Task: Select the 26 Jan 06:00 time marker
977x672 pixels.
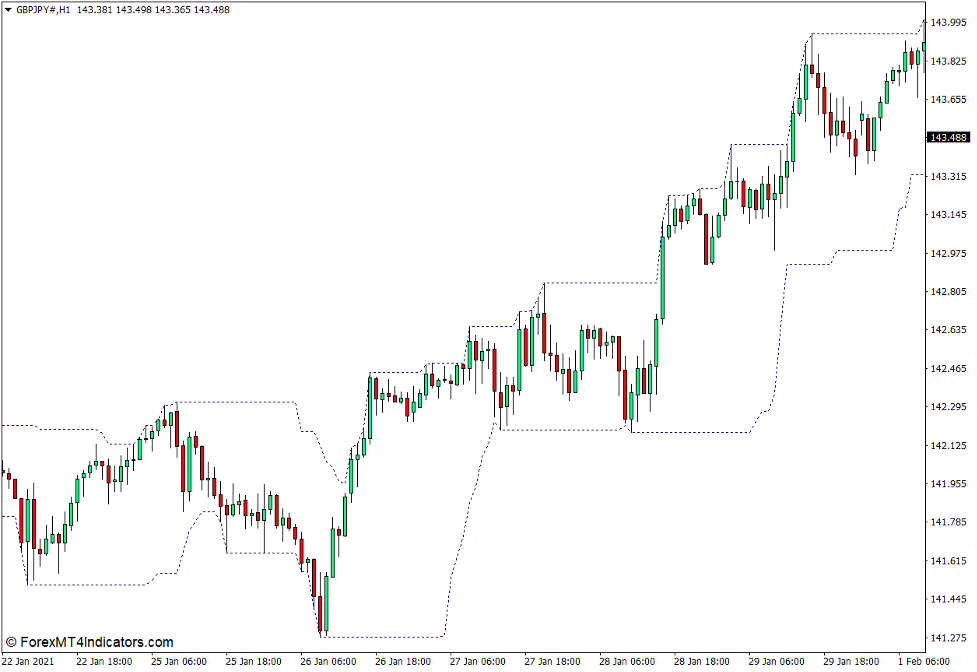Action: point(325,662)
